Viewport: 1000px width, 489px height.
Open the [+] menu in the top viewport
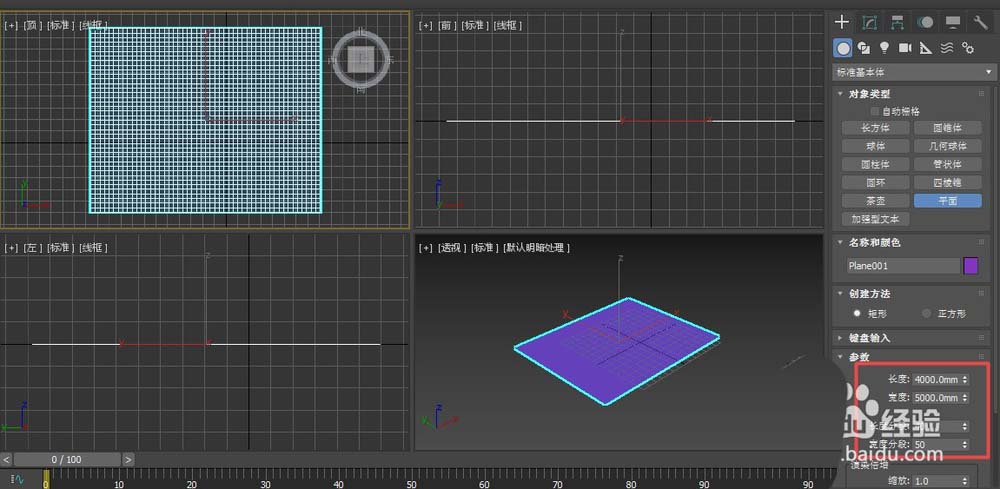(x=11, y=26)
